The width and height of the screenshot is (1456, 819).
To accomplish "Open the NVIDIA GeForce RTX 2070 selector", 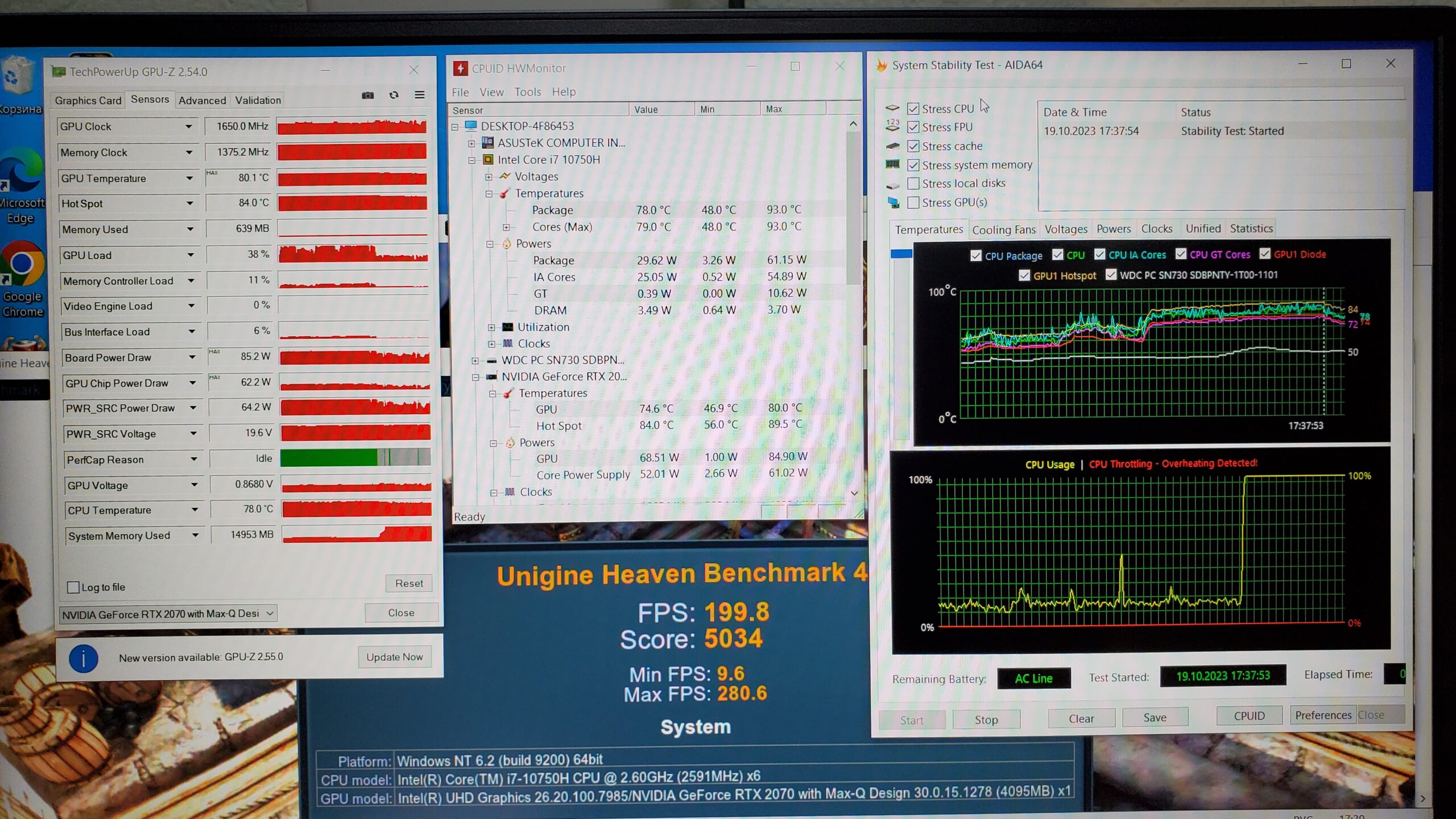I will pyautogui.click(x=168, y=614).
